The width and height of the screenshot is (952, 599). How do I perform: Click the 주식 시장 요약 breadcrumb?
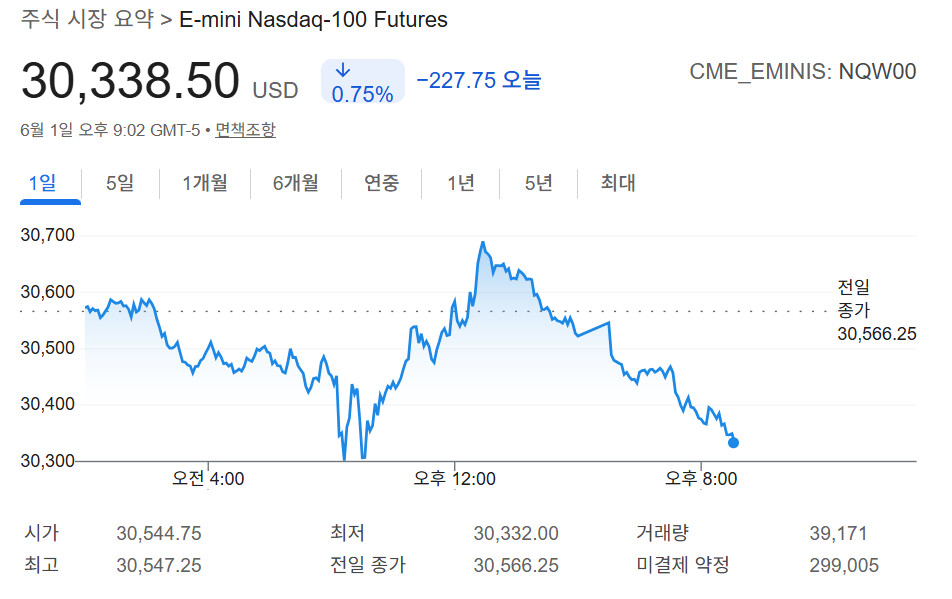coord(87,19)
